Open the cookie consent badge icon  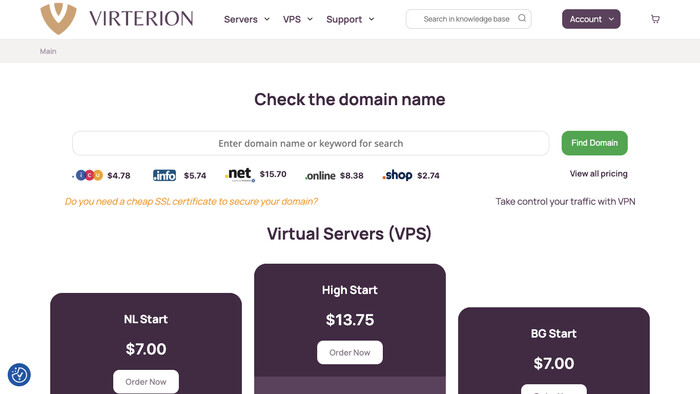pyautogui.click(x=19, y=374)
